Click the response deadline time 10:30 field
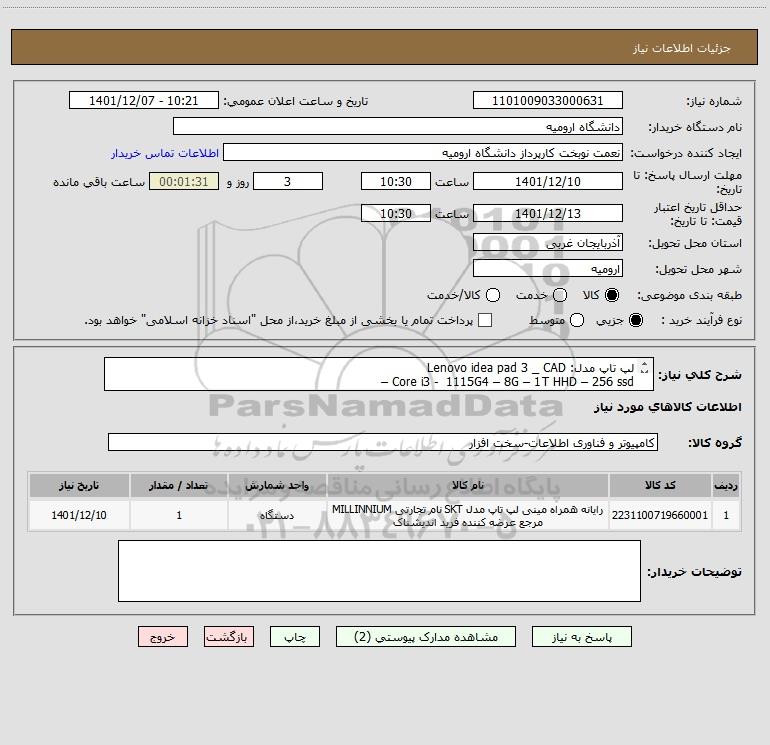770x745 pixels. tap(396, 181)
